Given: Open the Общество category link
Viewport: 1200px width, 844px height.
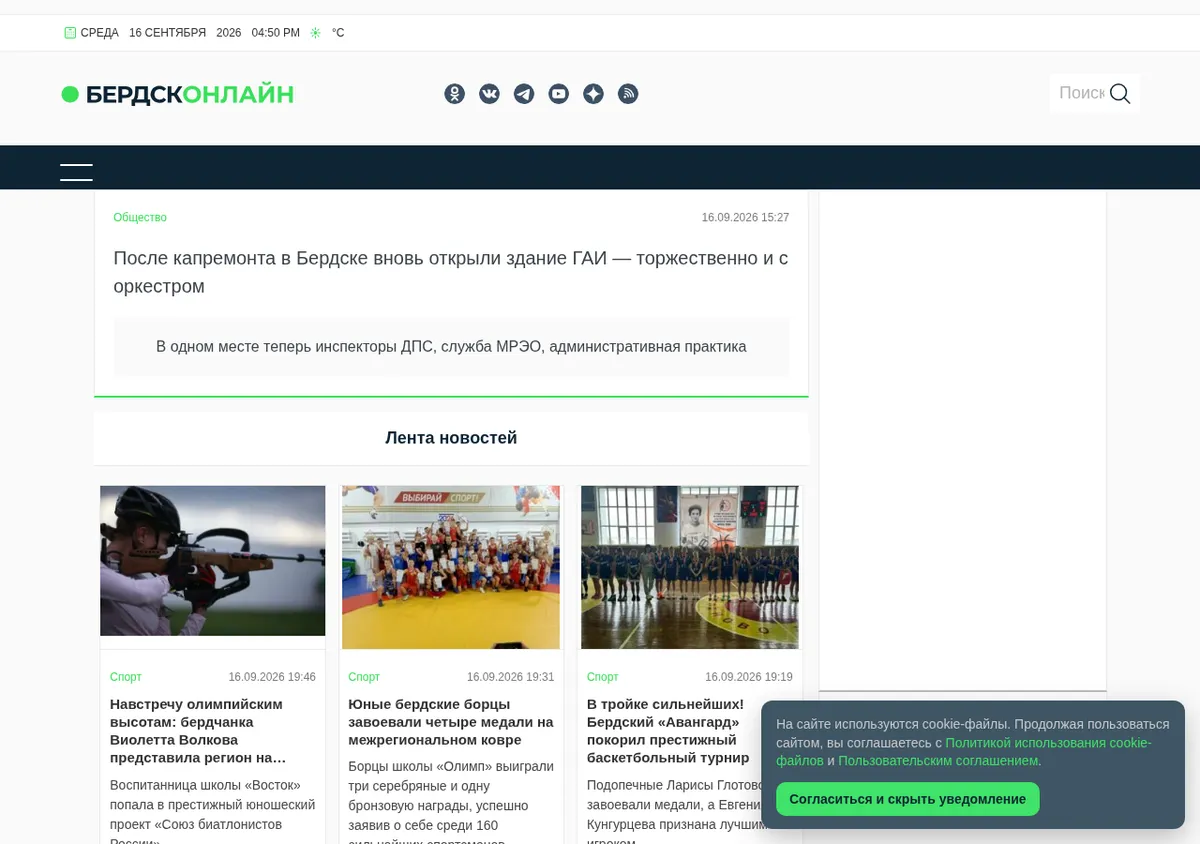Looking at the screenshot, I should (140, 217).
